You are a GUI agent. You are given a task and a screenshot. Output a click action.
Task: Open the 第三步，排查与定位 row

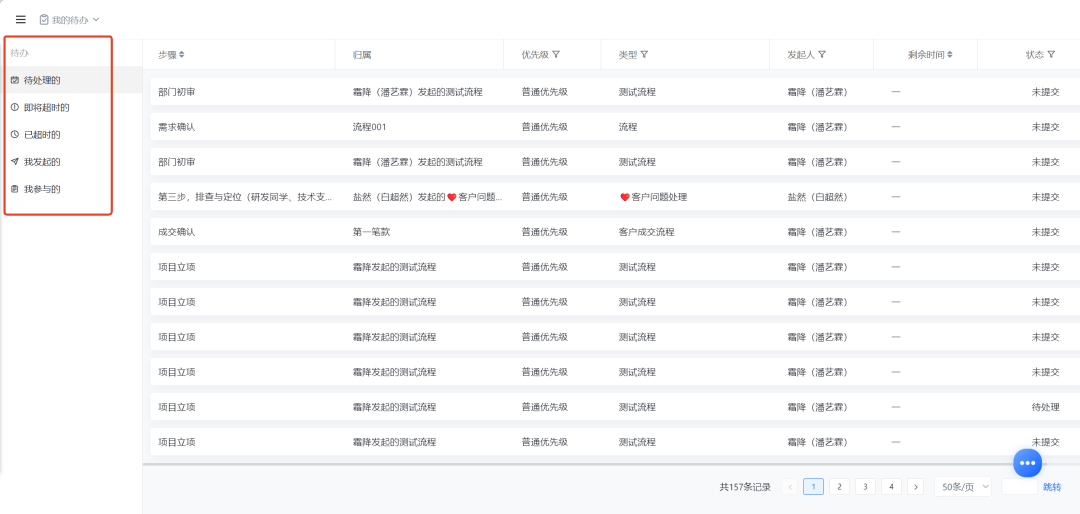pos(614,196)
